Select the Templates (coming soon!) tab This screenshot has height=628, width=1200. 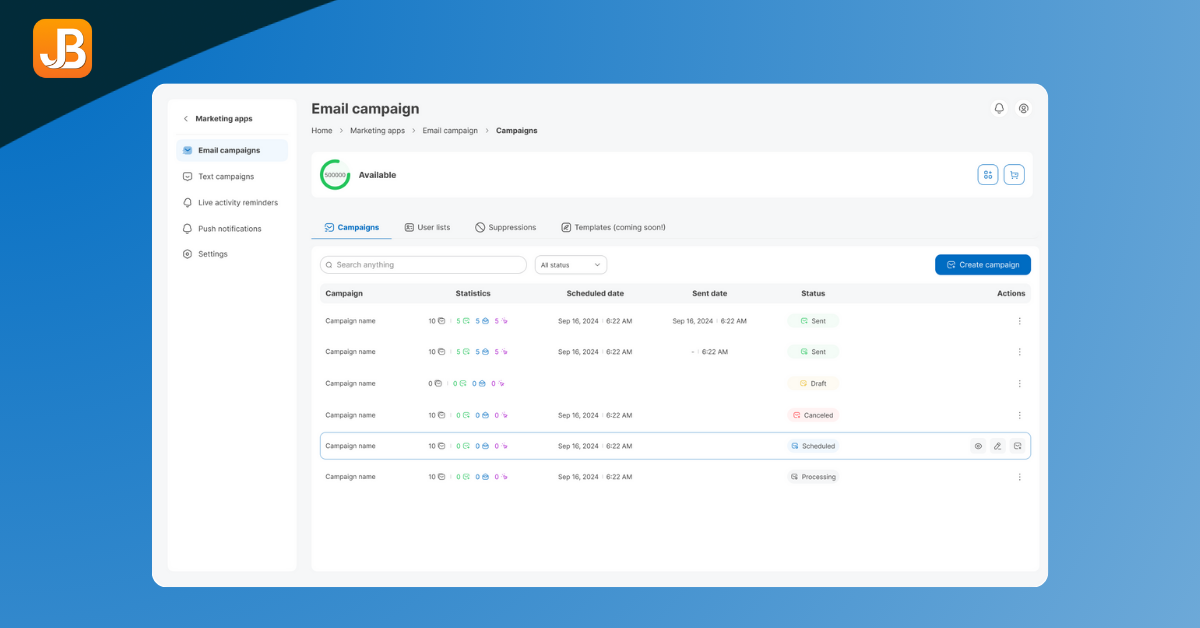click(x=613, y=227)
